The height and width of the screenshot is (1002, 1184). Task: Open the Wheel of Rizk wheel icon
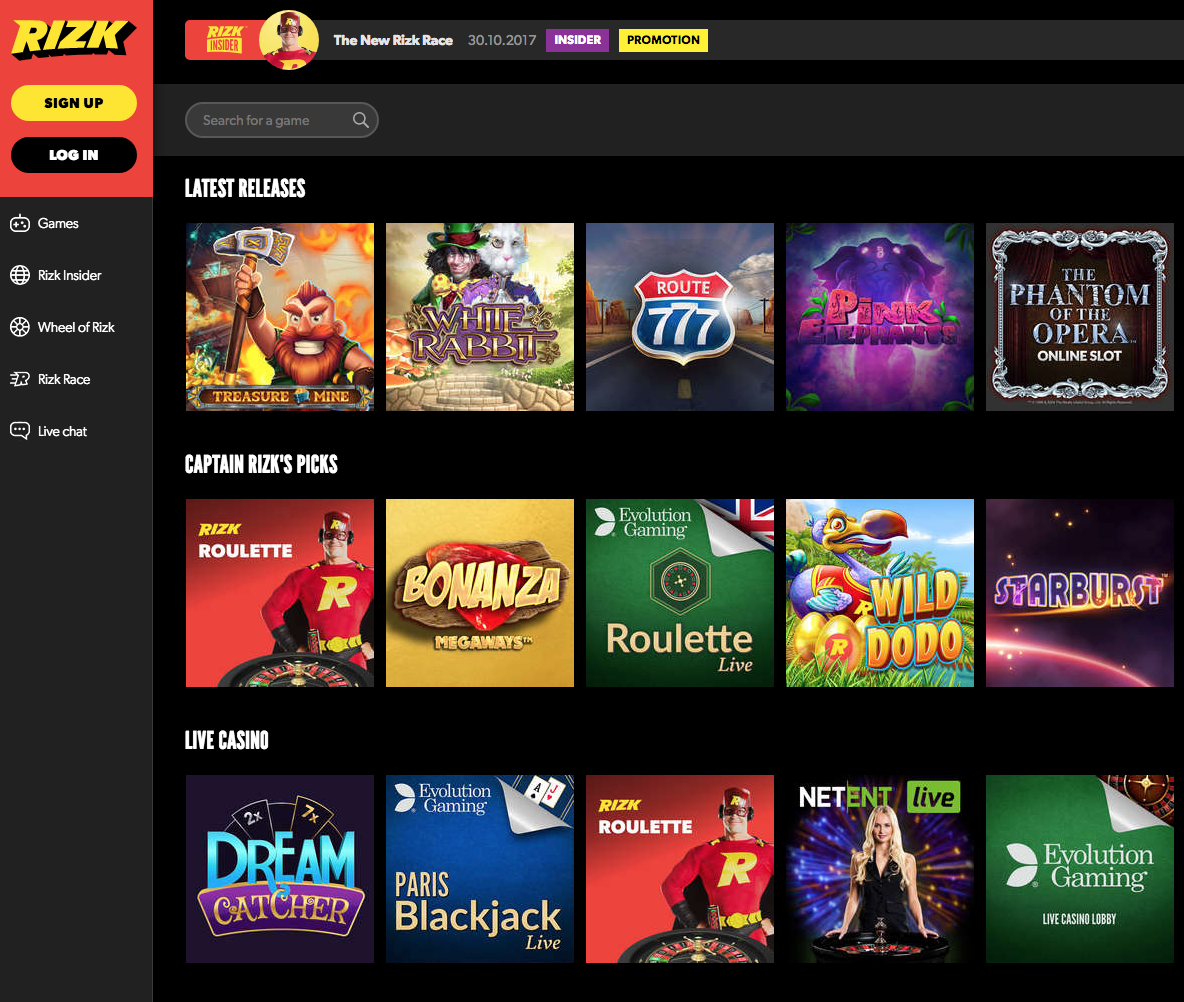pyautogui.click(x=20, y=328)
